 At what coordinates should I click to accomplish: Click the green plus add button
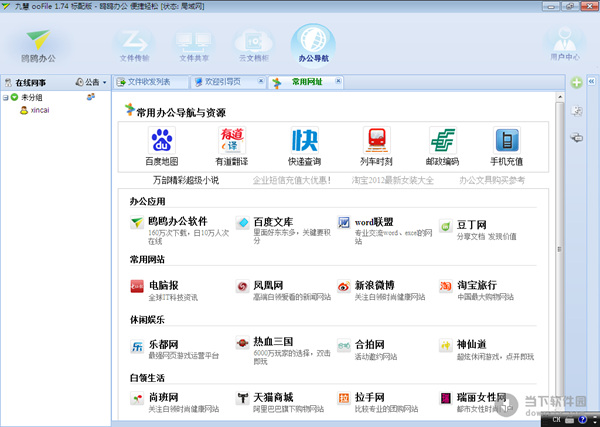pos(576,82)
